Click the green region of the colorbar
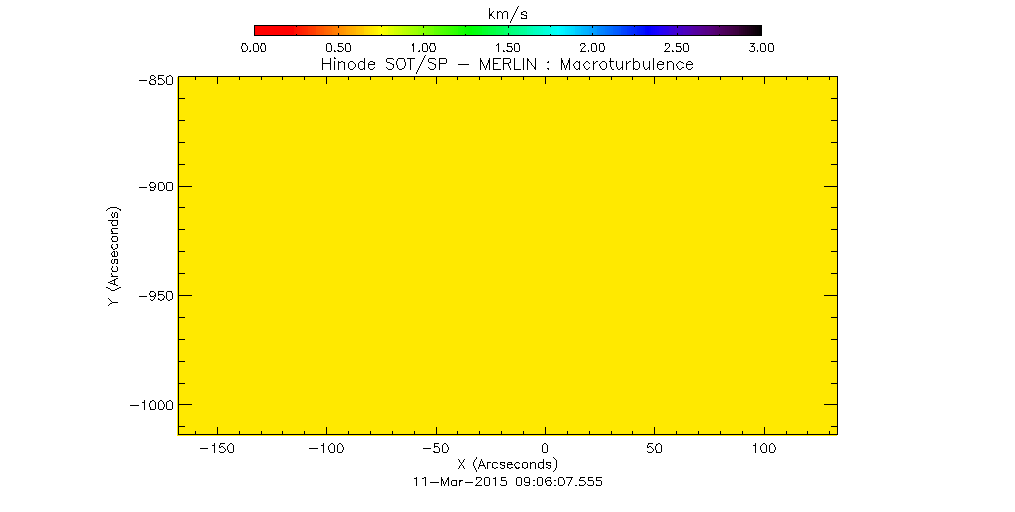1015x512 pixels. point(440,30)
